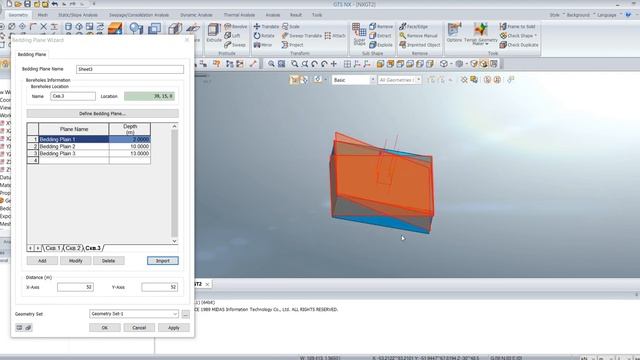Expand the Check Shape dropdown arrow
Screen dimensions: 640x360
coord(536,36)
